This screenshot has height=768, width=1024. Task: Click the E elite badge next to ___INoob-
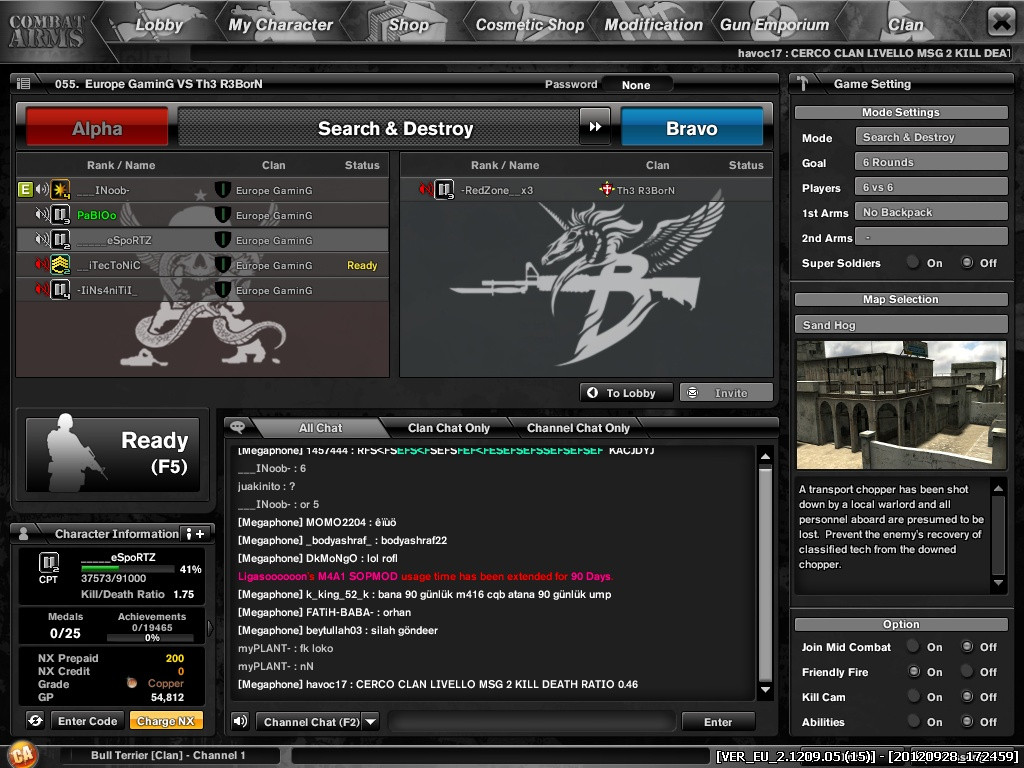point(25,190)
